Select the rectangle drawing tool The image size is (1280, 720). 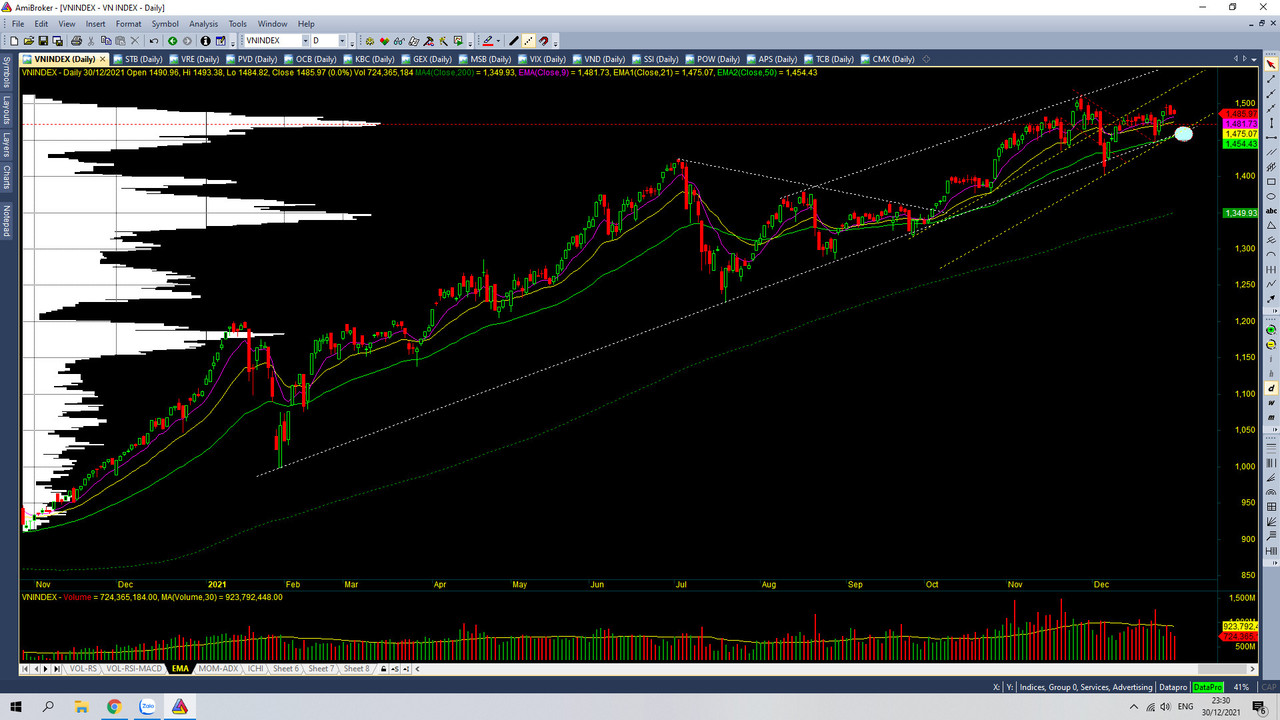(x=1271, y=182)
